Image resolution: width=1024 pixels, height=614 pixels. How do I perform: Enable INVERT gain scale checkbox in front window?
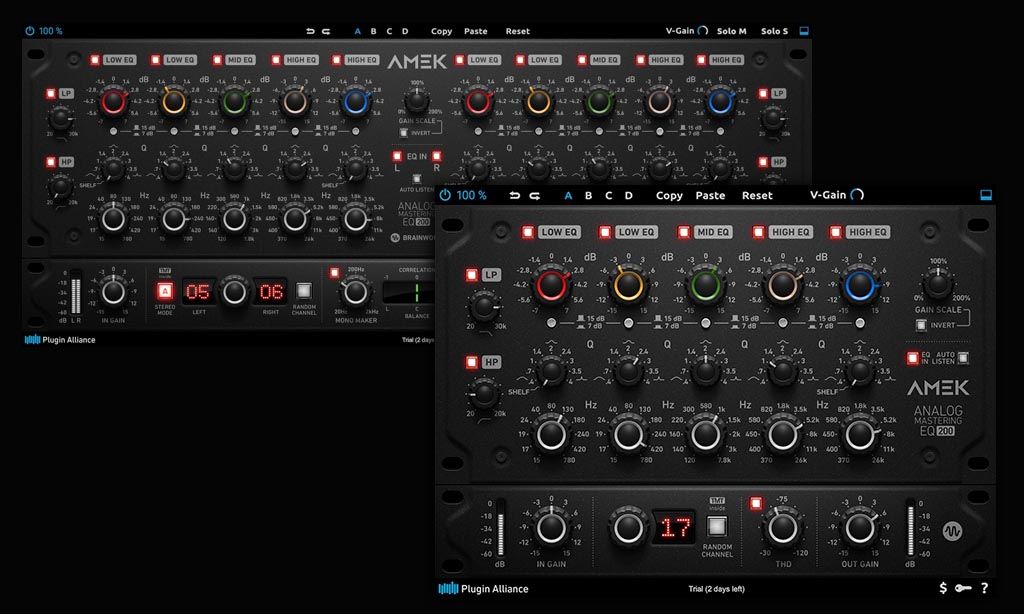[x=921, y=325]
